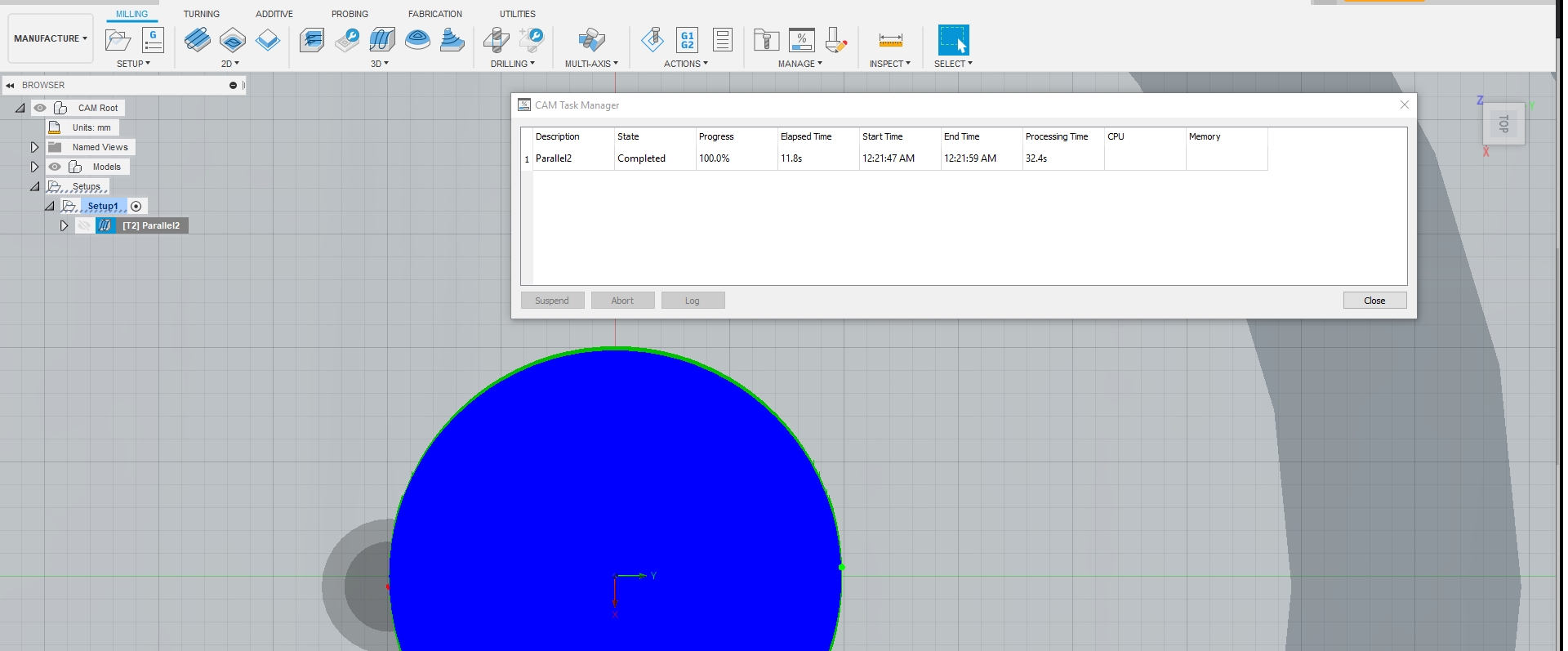Toggle visibility of Models
This screenshot has width=1568, height=651.
pyautogui.click(x=55, y=167)
